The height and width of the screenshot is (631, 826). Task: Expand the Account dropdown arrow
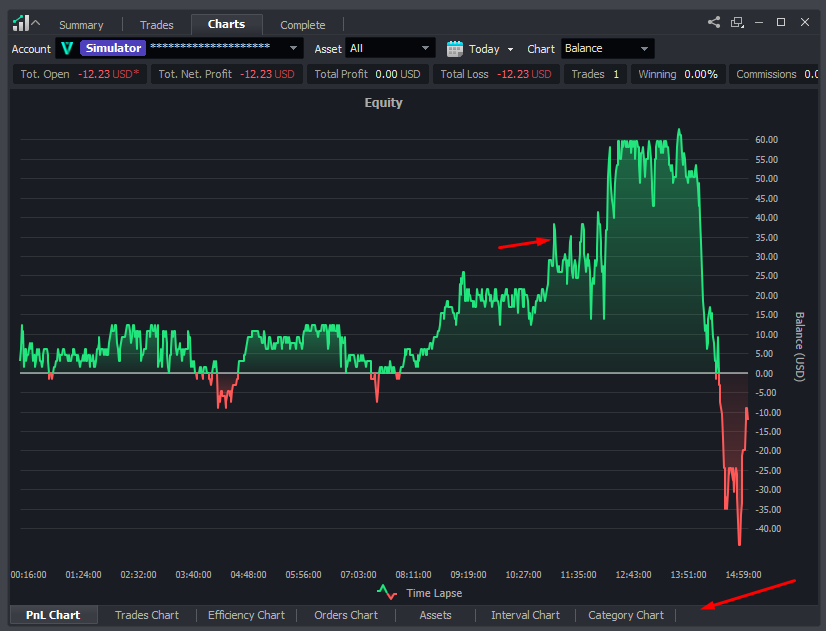[293, 48]
